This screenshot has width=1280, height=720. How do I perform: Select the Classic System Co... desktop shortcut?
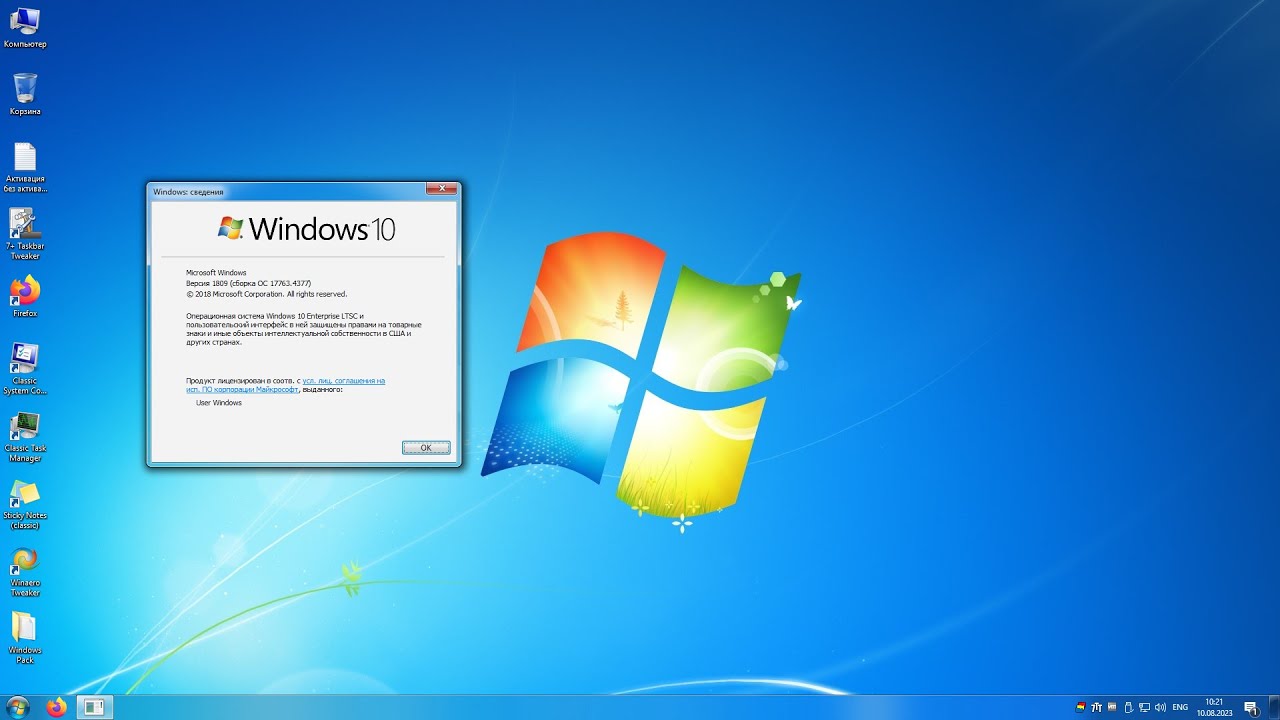[x=25, y=369]
